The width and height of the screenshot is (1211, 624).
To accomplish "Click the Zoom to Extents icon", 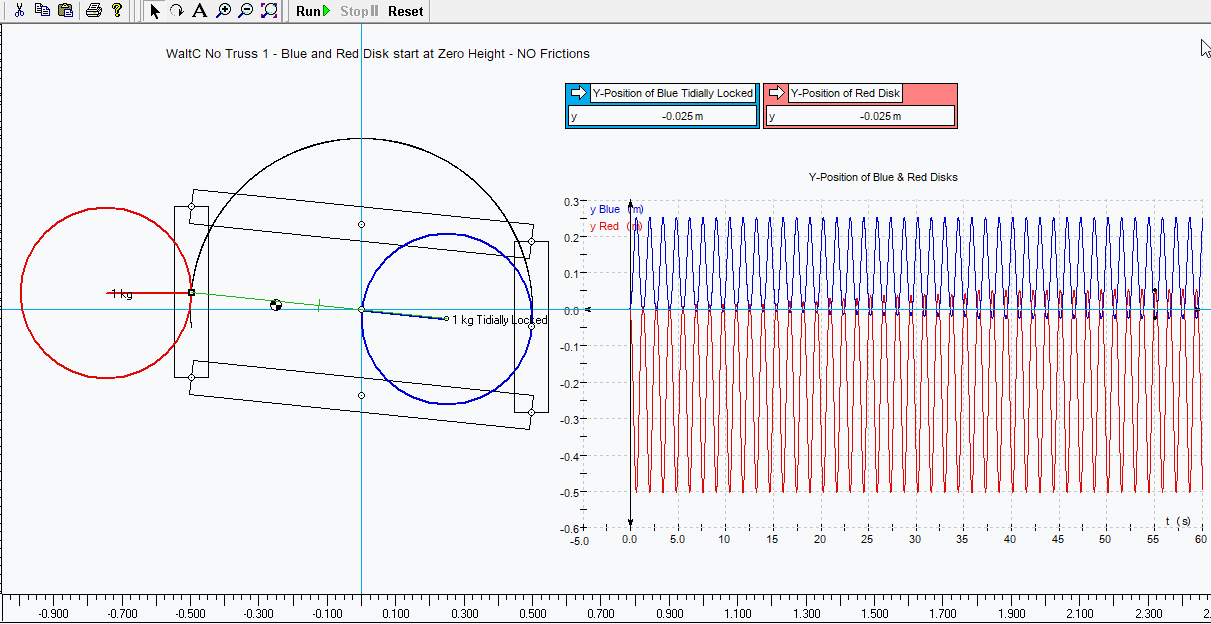I will [x=269, y=11].
